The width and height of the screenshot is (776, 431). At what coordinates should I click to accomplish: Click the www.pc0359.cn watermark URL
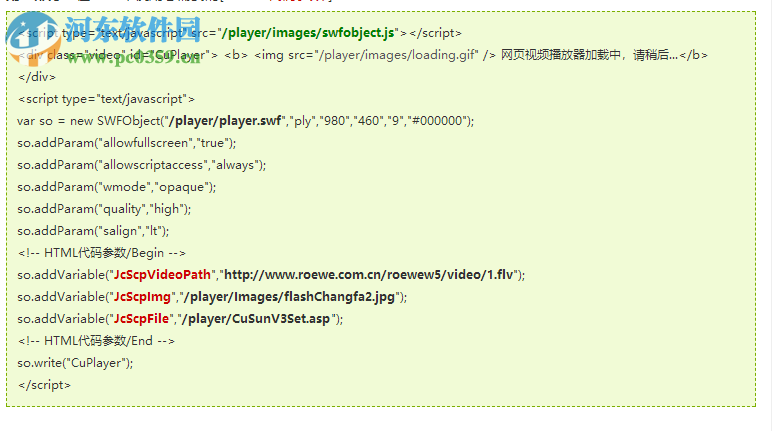[134, 56]
